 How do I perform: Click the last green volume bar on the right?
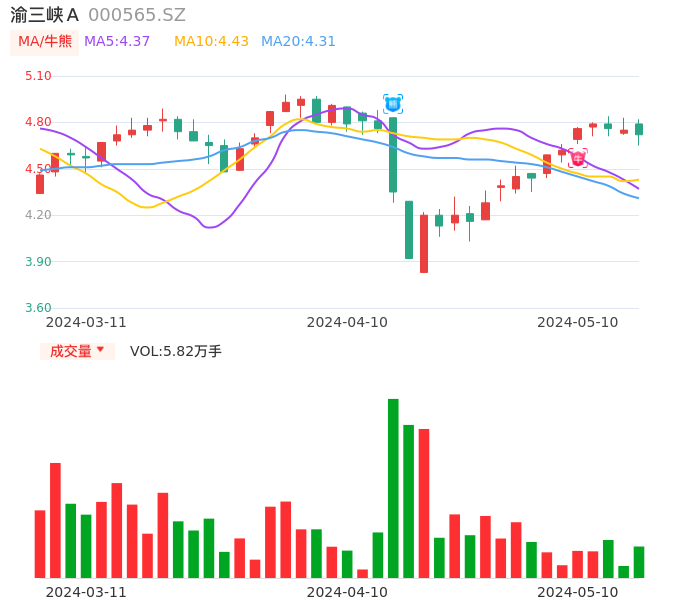pyautogui.click(x=639, y=562)
